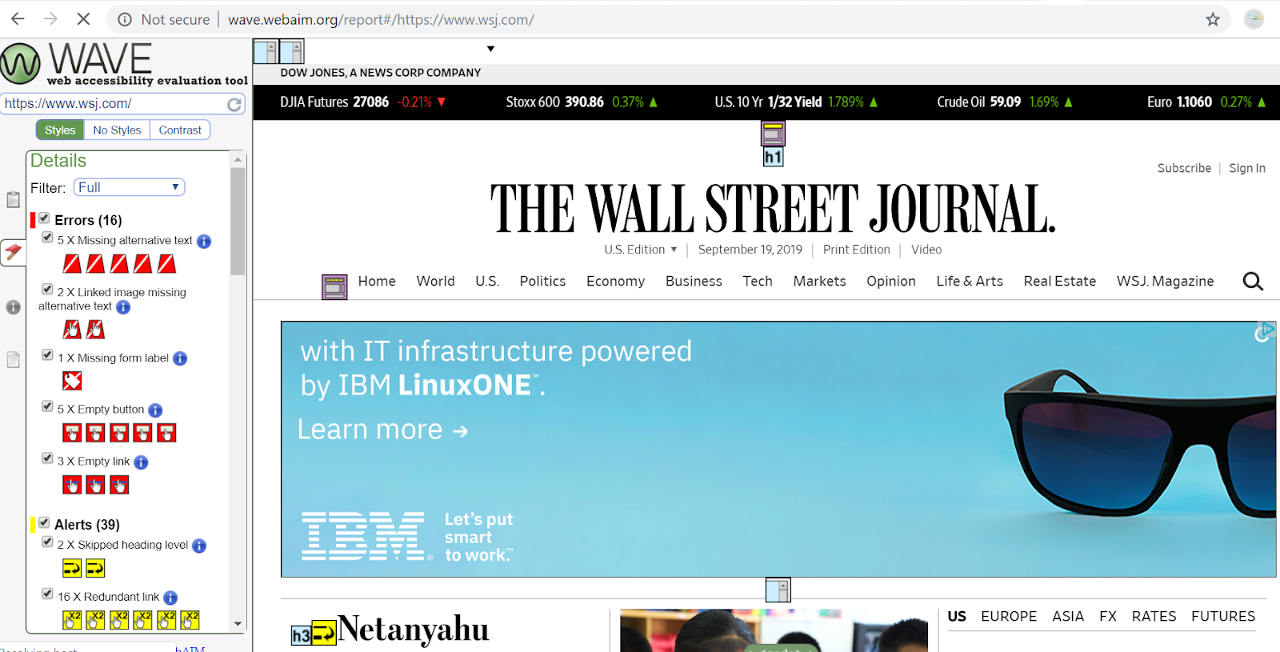
Task: Show info for Redundant link alert
Action: 170,598
